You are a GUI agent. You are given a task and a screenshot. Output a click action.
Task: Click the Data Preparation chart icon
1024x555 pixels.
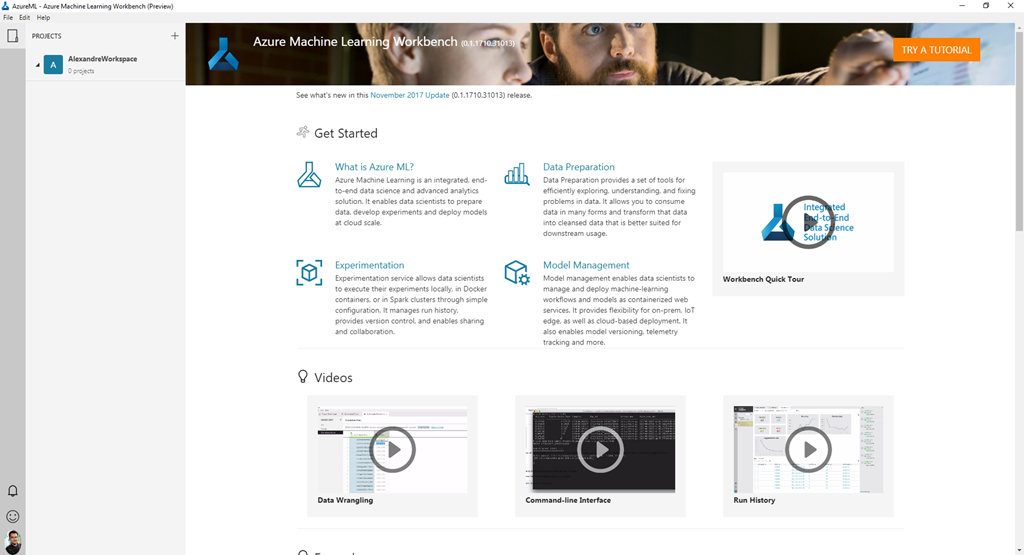[x=517, y=174]
